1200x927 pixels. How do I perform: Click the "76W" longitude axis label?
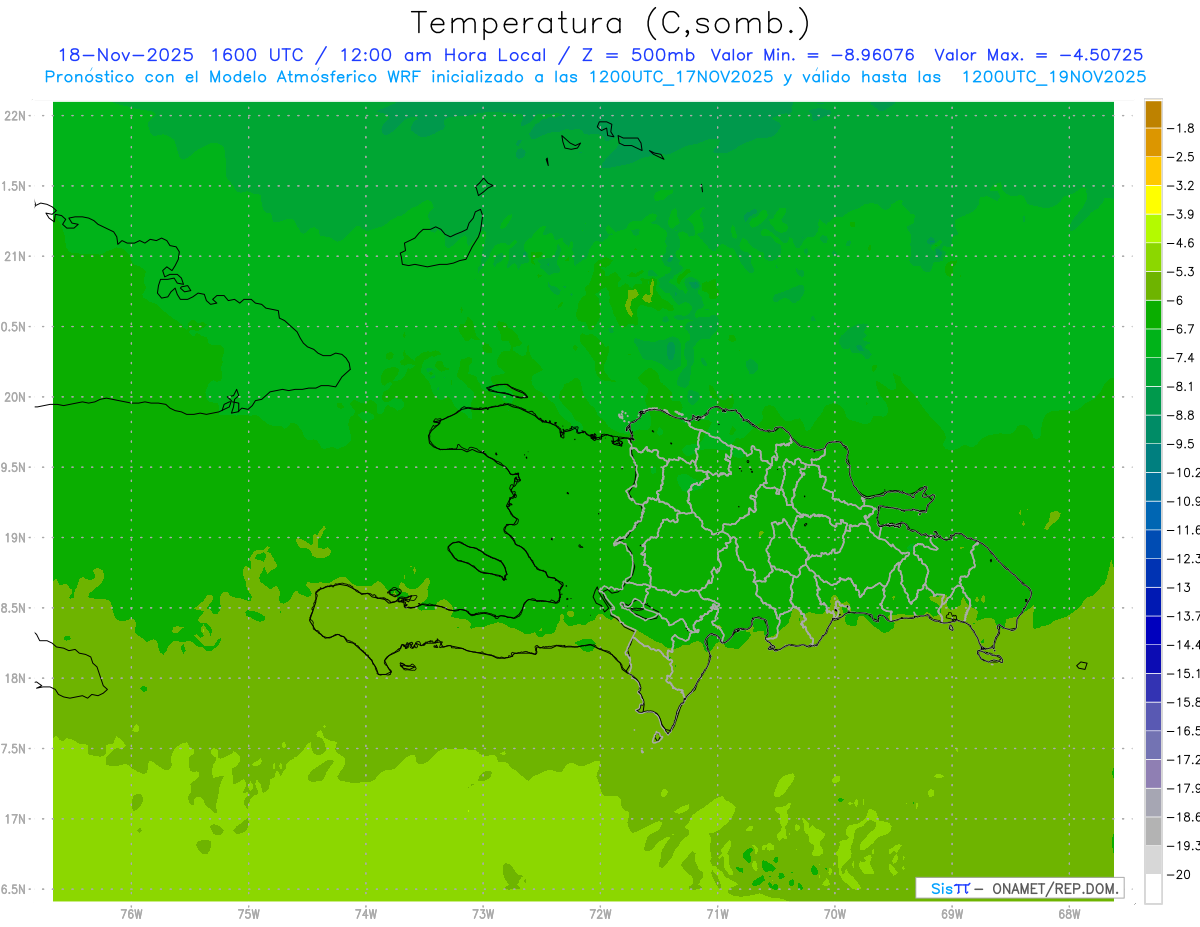(x=131, y=913)
